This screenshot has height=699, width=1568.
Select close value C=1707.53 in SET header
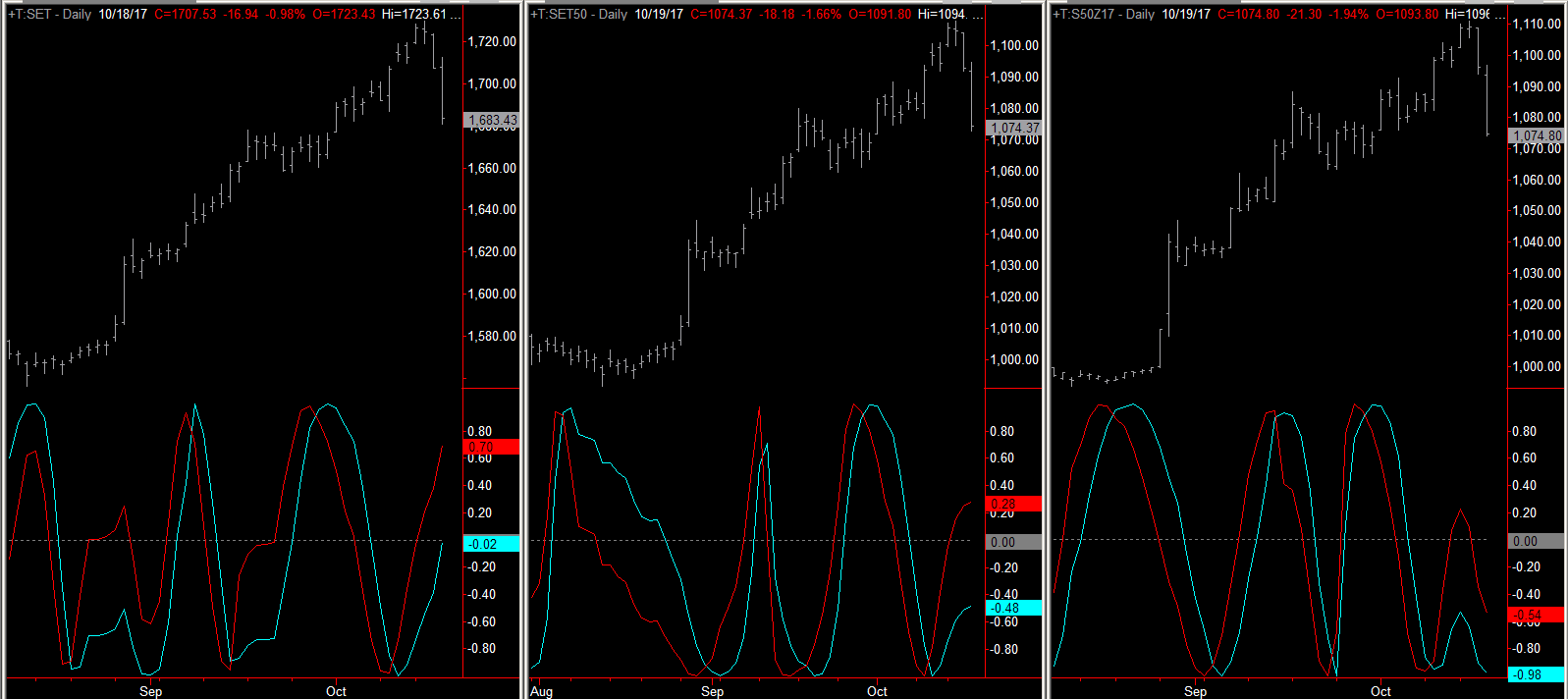coord(186,14)
